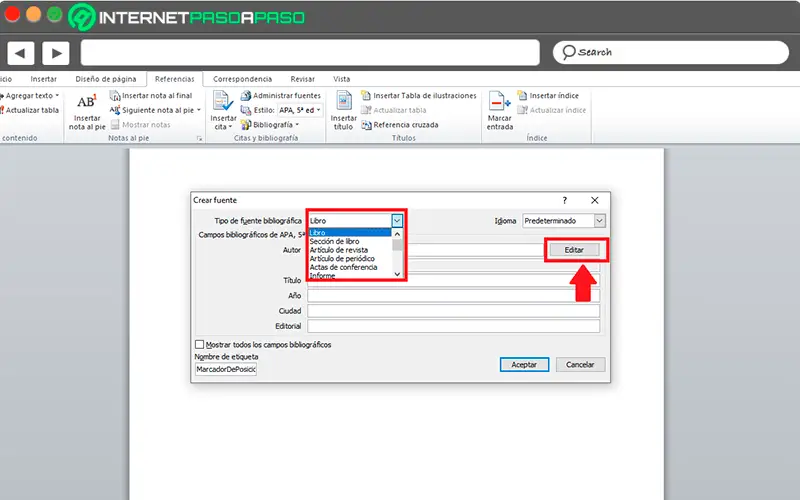Screen dimensions: 800x500
Task: Click the Insertar nota al pie icon
Action: (x=86, y=102)
